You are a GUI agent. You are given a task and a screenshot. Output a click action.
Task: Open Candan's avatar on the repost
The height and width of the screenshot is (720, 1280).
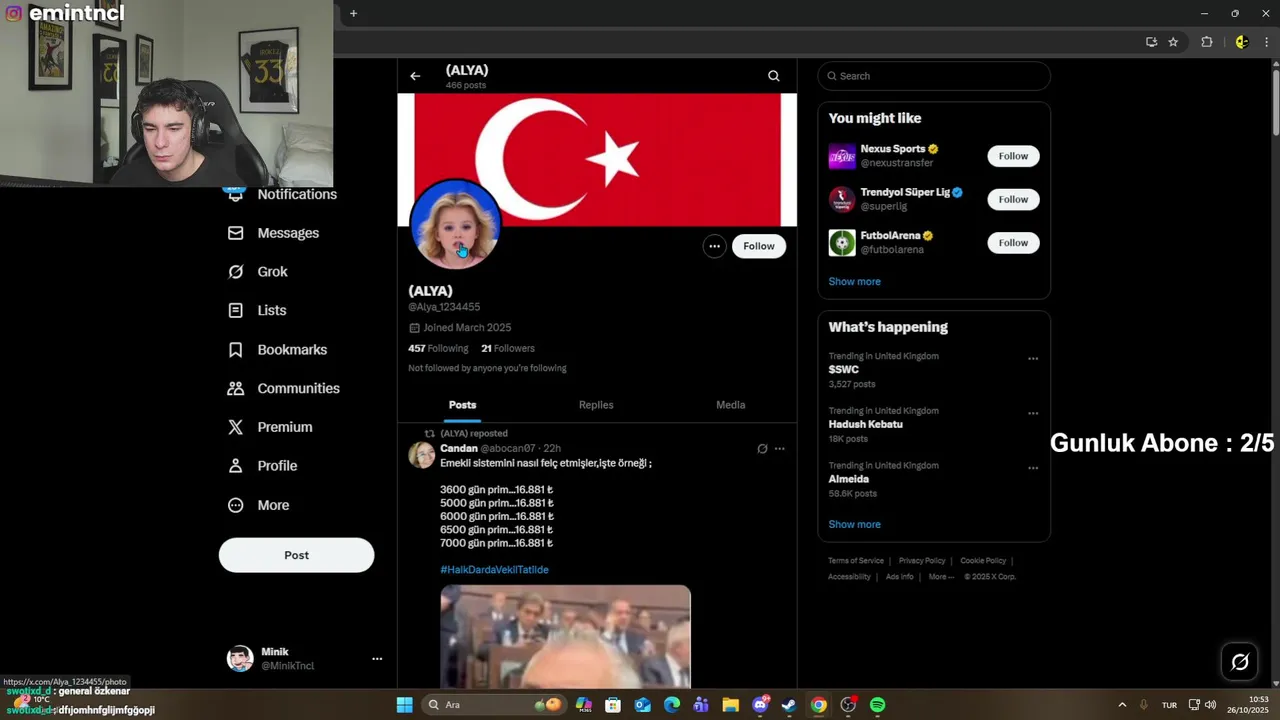coord(422,456)
